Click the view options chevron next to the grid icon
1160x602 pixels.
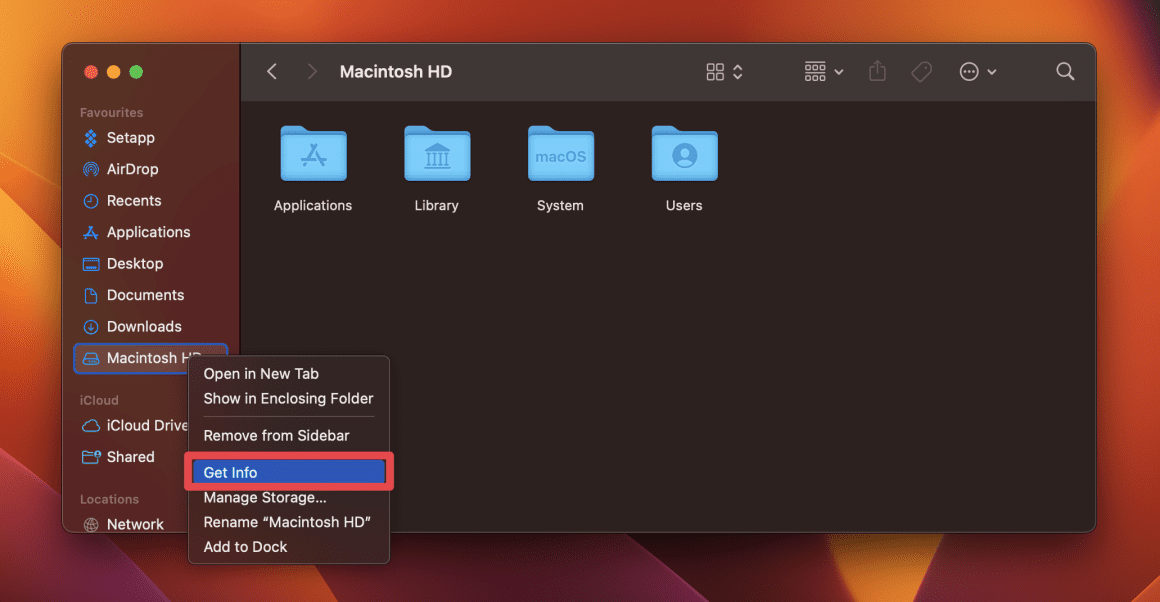coord(737,71)
